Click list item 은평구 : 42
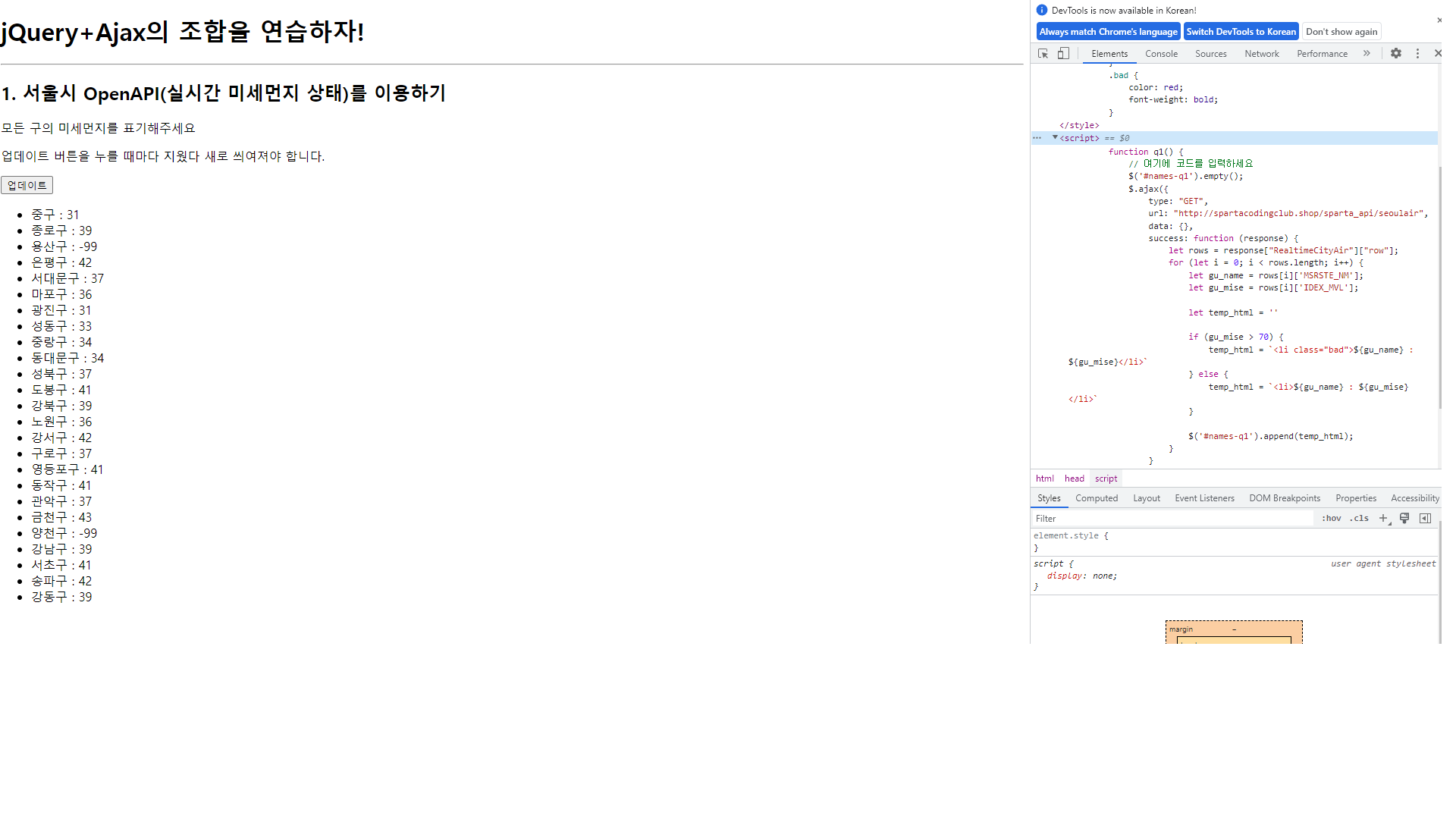Viewport: 1456px width, 819px height. 61,262
